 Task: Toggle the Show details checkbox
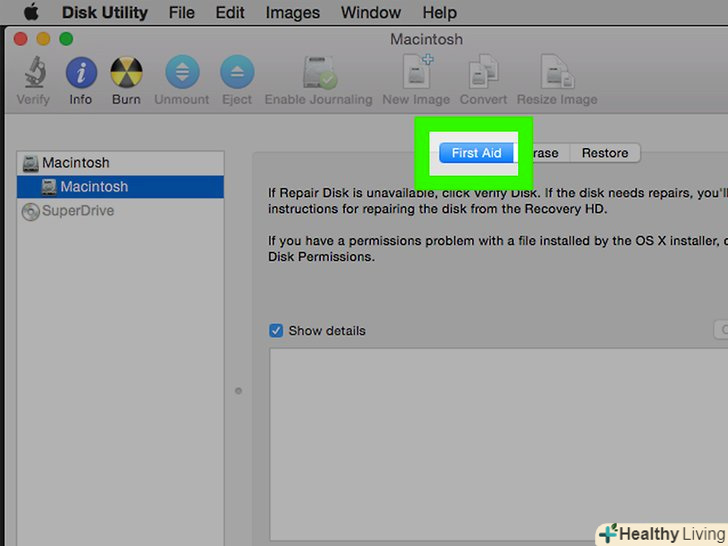[276, 331]
